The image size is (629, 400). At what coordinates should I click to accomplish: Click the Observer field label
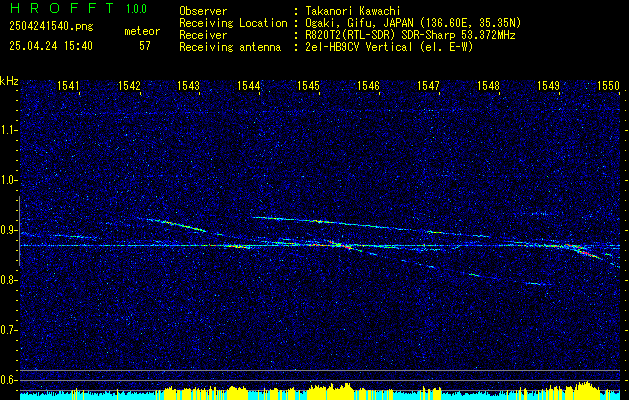coord(203,11)
